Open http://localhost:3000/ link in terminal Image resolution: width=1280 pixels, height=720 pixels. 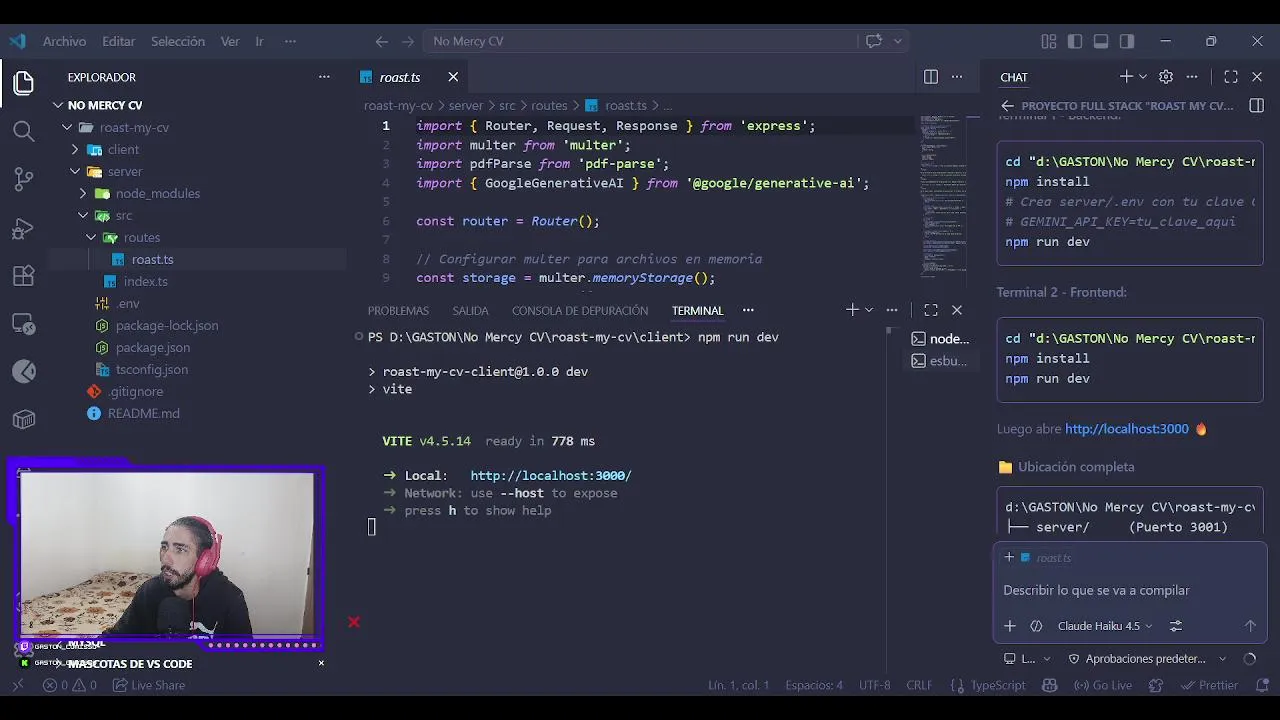point(551,476)
